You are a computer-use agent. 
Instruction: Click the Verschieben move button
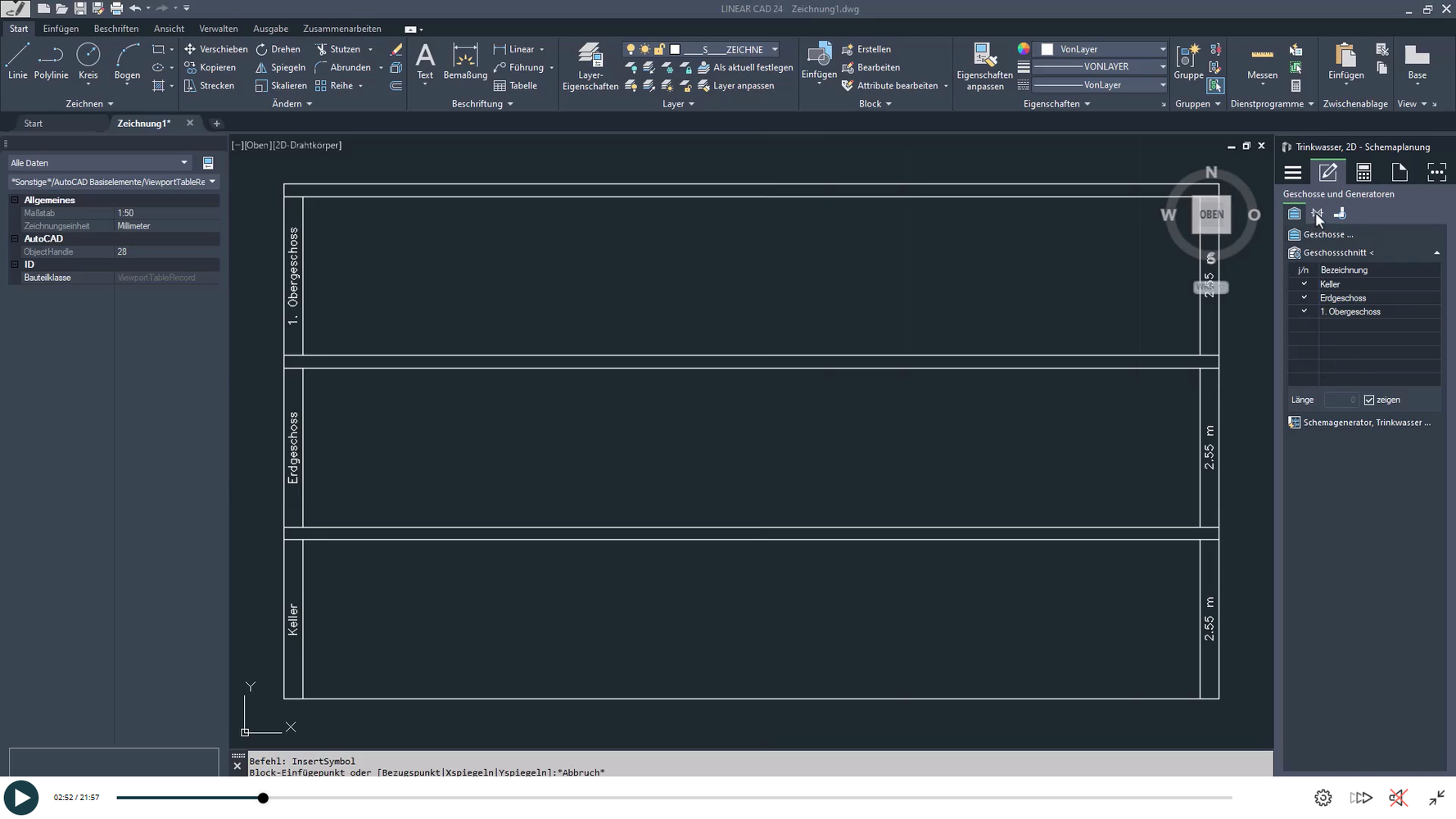pyautogui.click(x=215, y=49)
